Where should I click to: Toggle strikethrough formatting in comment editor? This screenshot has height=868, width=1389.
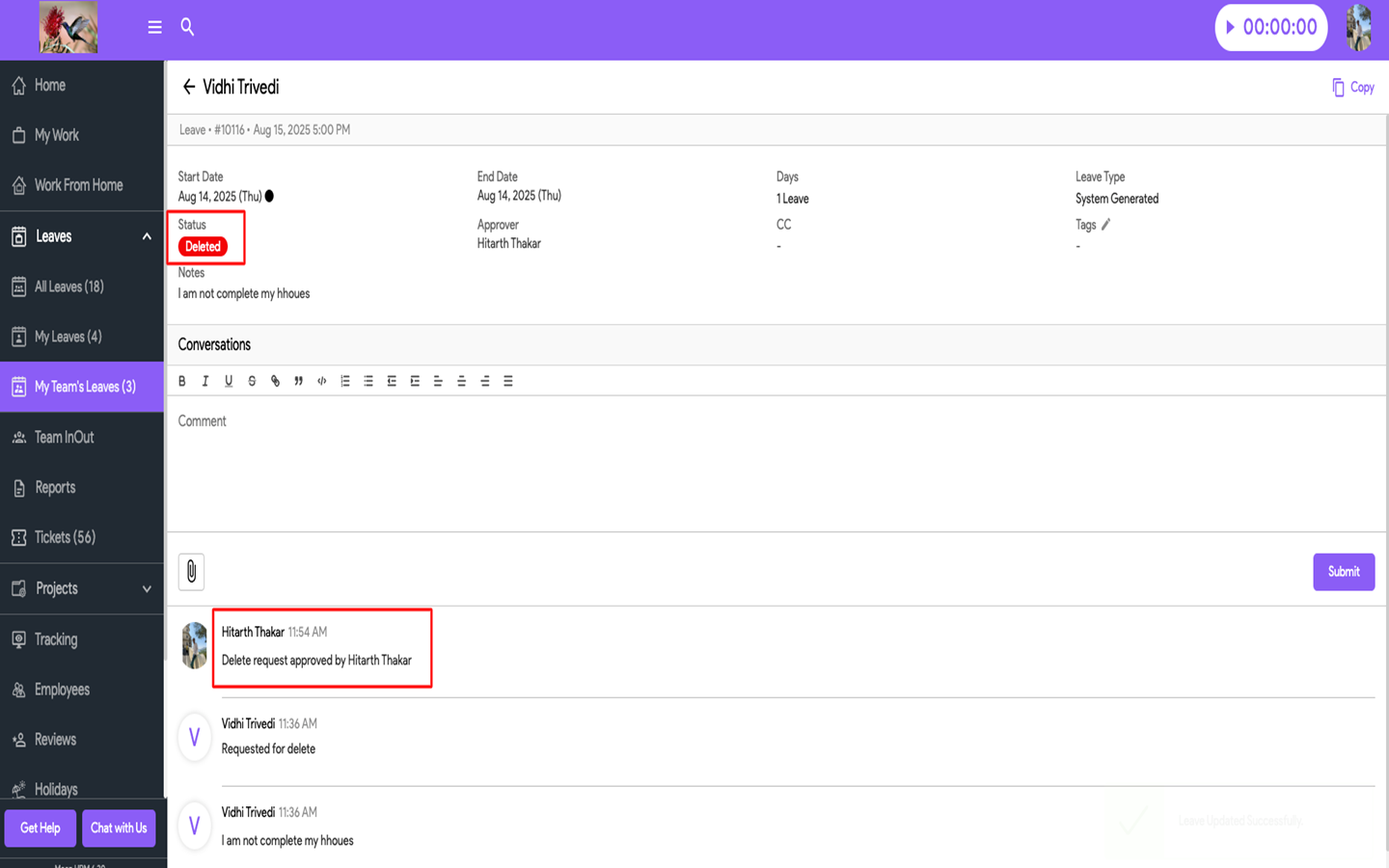click(252, 381)
